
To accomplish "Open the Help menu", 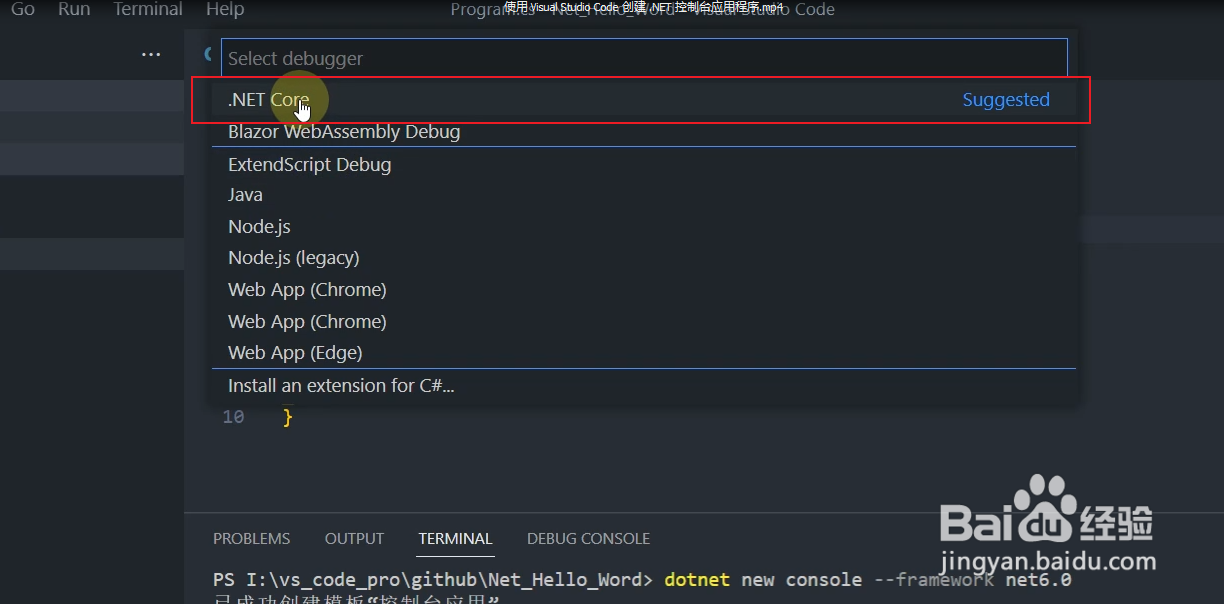I will pyautogui.click(x=225, y=9).
